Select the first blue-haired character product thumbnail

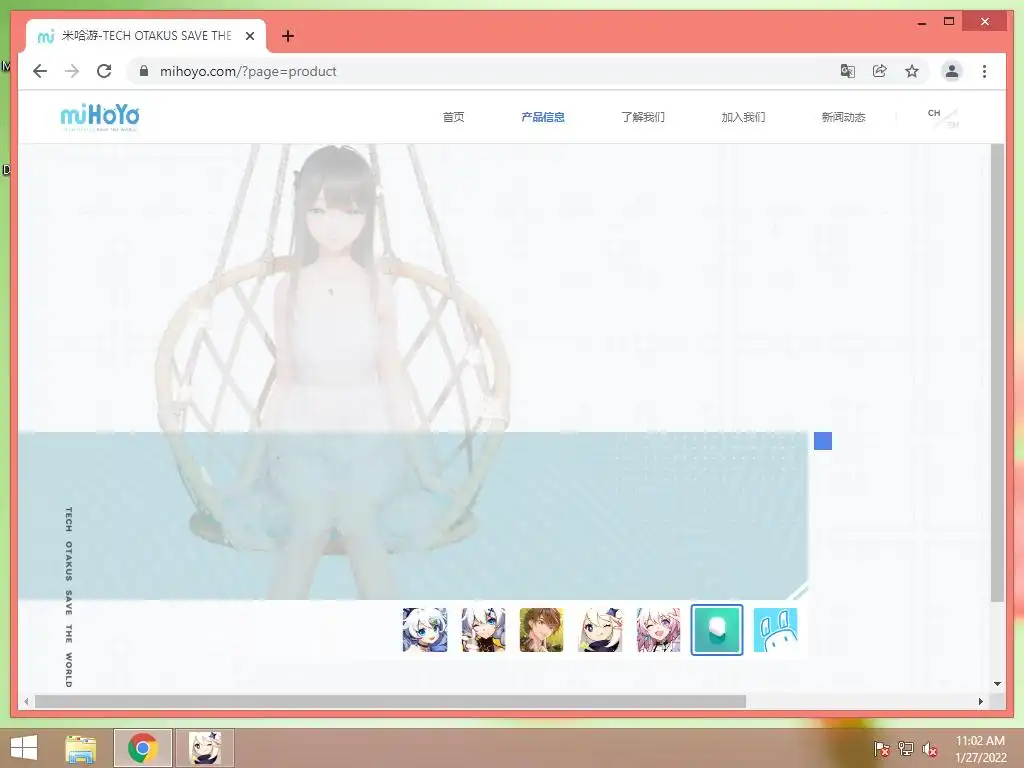425,630
